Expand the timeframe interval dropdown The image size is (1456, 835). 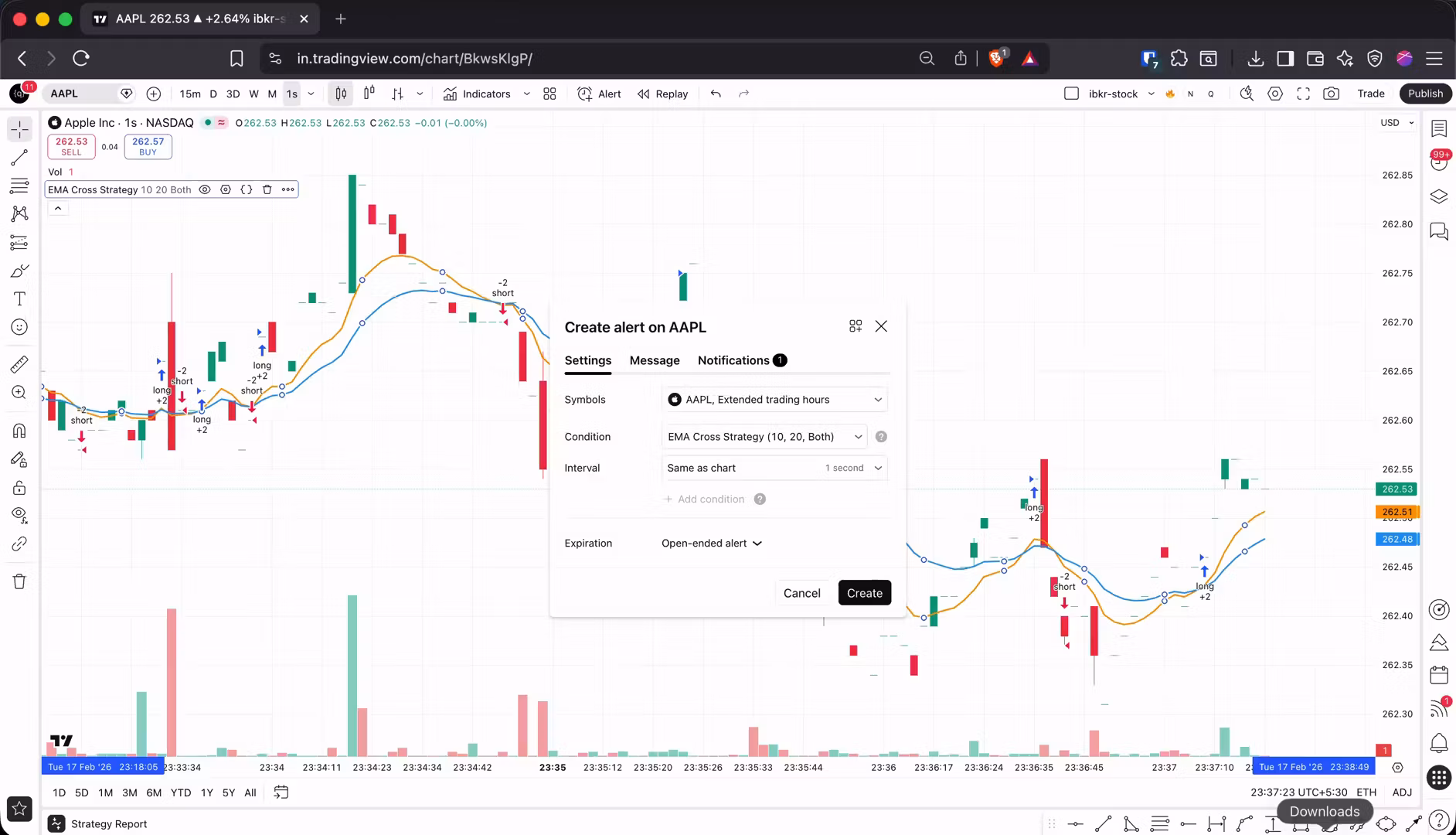coord(311,94)
